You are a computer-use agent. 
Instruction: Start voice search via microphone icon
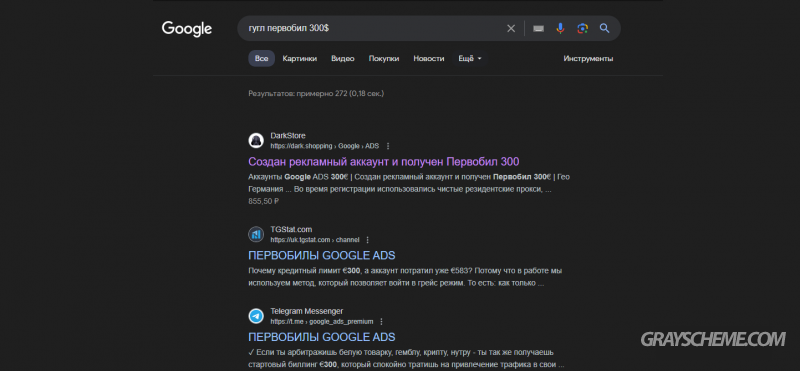tap(560, 29)
